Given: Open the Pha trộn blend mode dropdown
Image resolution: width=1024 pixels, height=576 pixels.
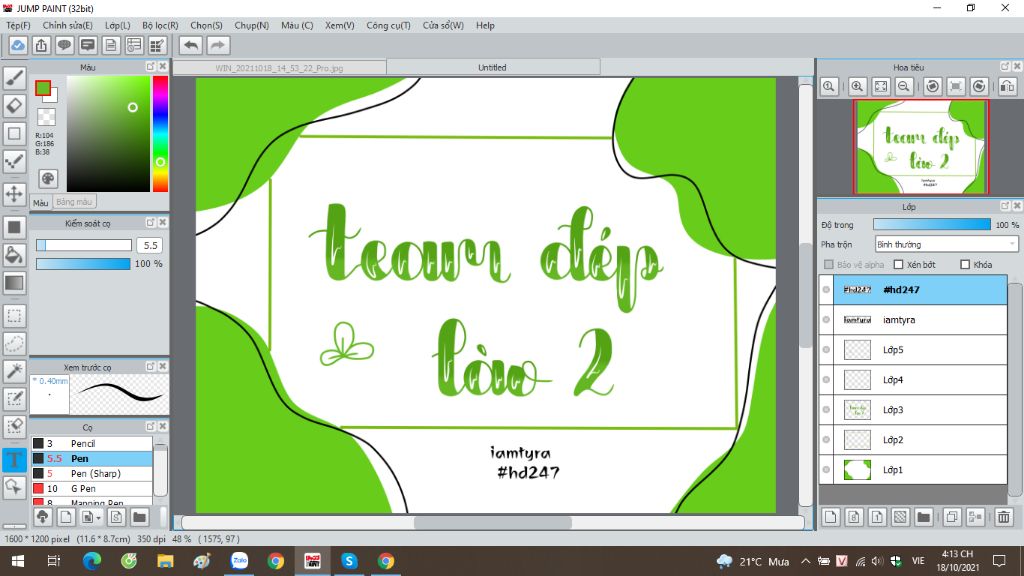Looking at the screenshot, I should [x=946, y=244].
